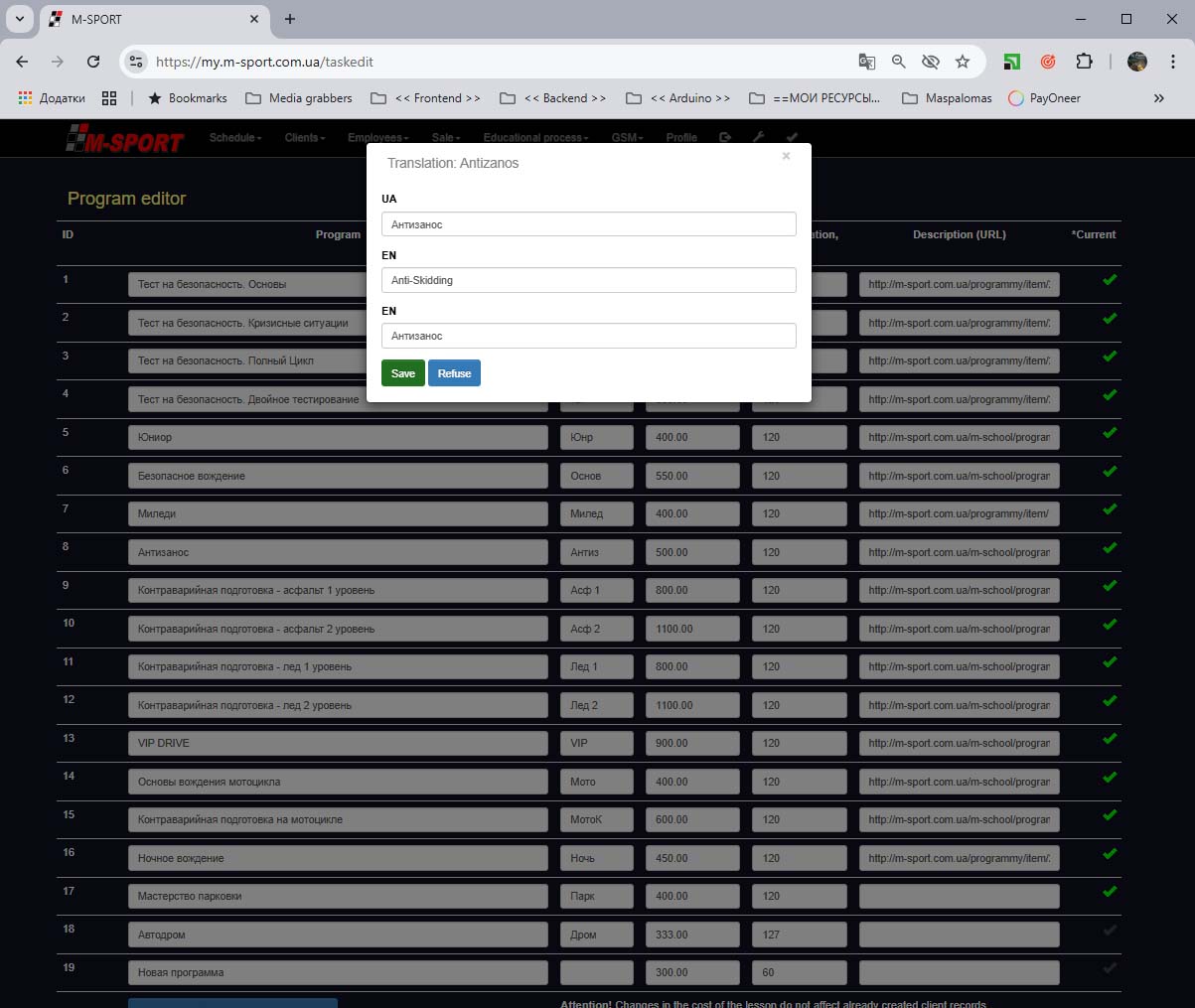1195x1008 pixels.
Task: Click the logout icon in navbar
Action: (x=725, y=138)
